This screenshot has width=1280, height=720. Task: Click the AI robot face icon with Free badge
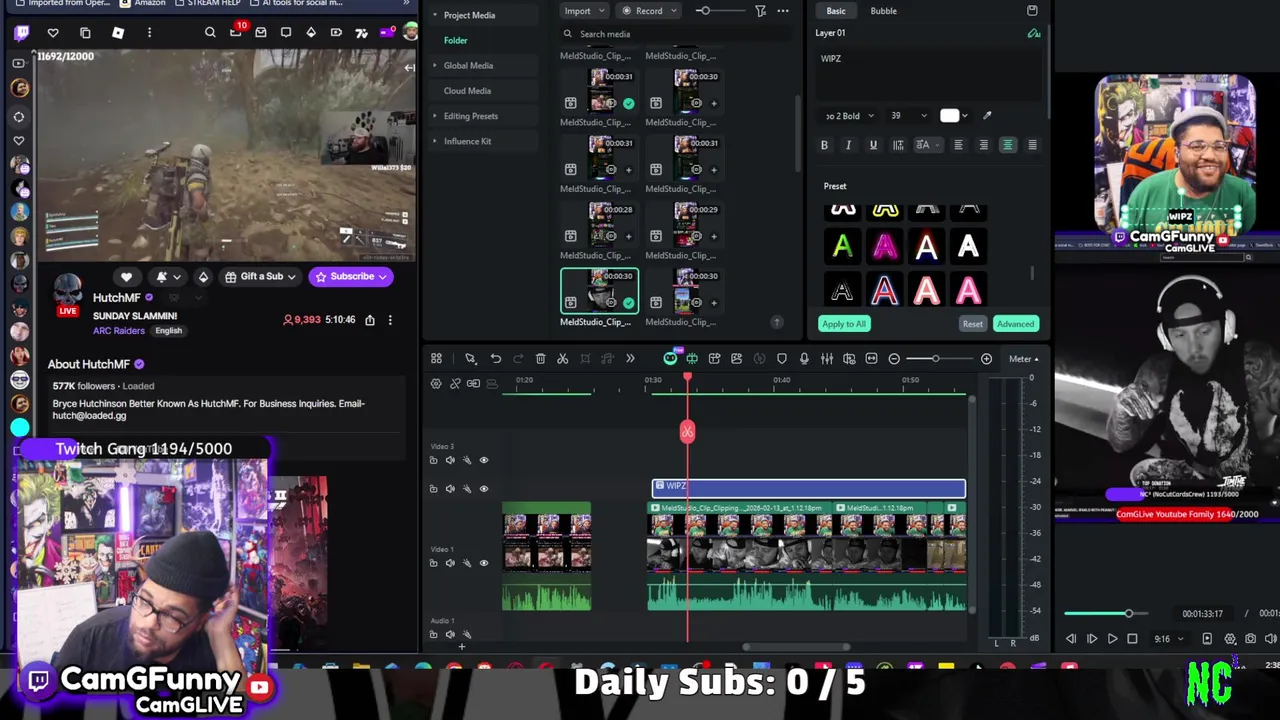pyautogui.click(x=670, y=358)
